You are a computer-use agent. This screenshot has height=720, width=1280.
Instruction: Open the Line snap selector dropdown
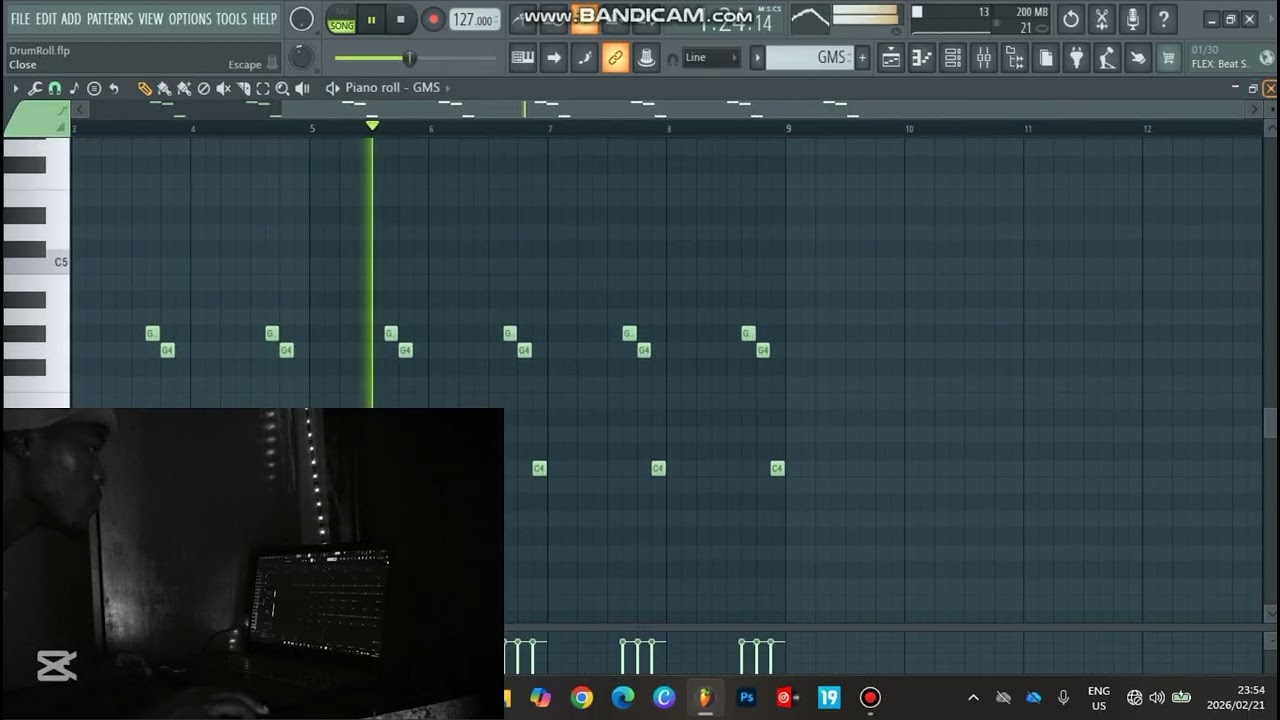[x=711, y=58]
